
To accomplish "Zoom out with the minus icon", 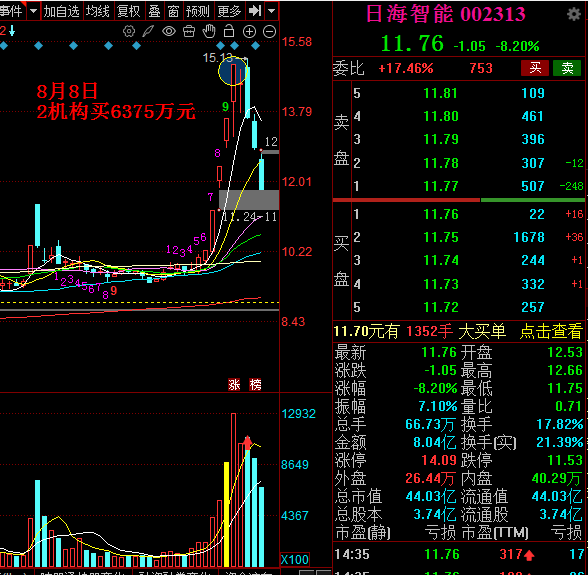I will [x=270, y=32].
